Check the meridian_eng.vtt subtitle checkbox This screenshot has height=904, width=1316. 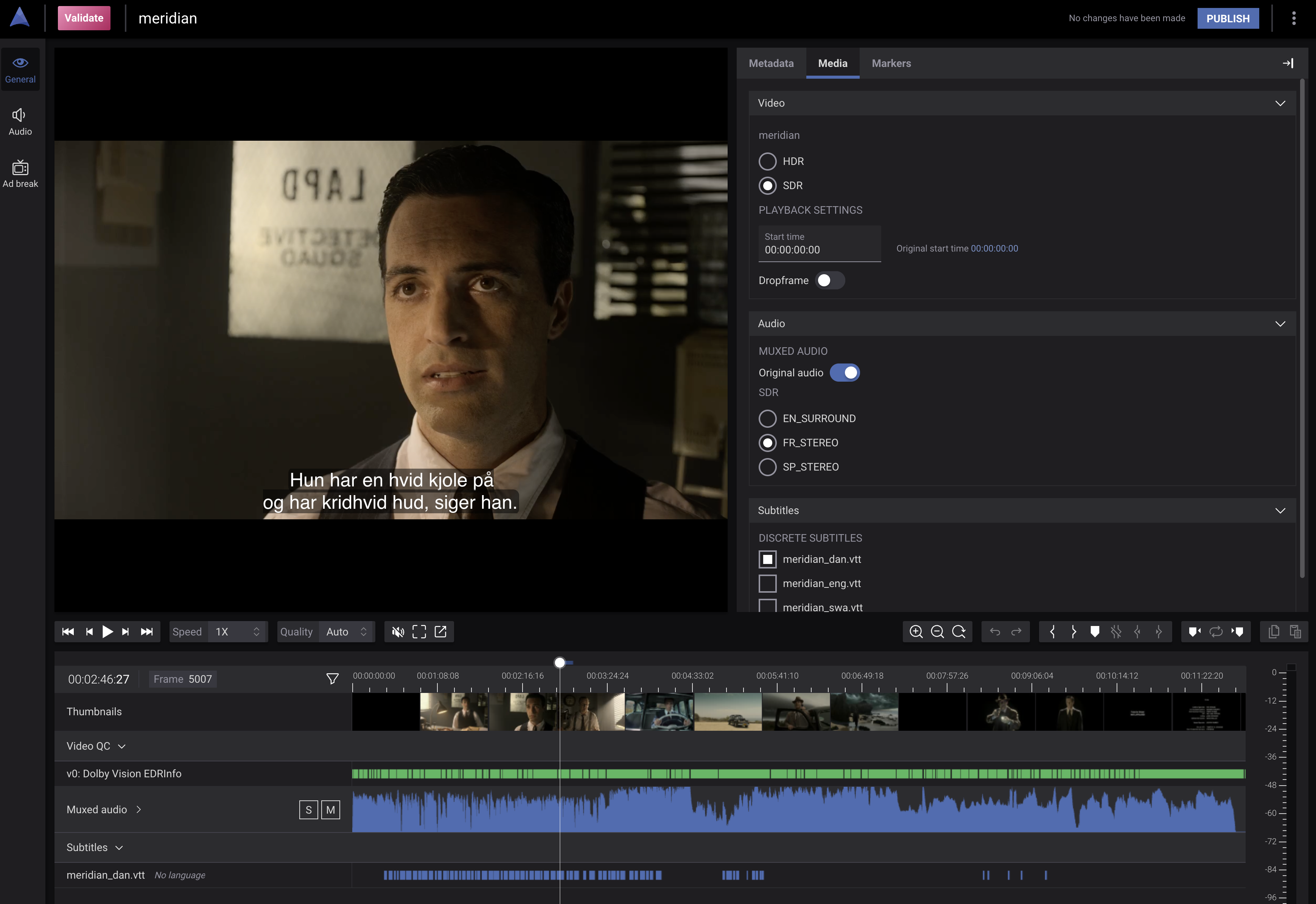pos(768,583)
